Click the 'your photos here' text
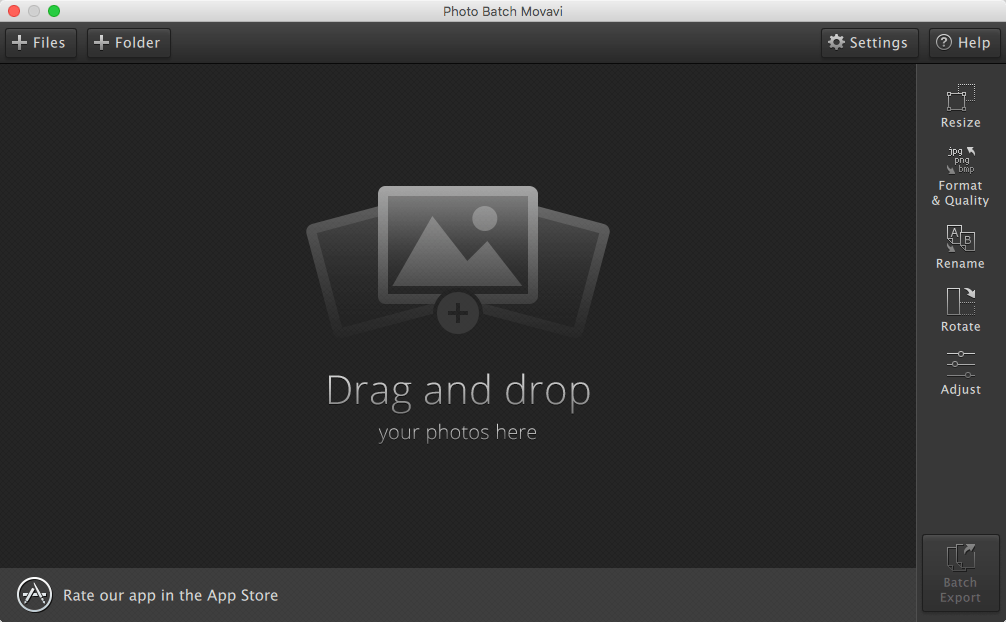1006x622 pixels. [x=457, y=433]
